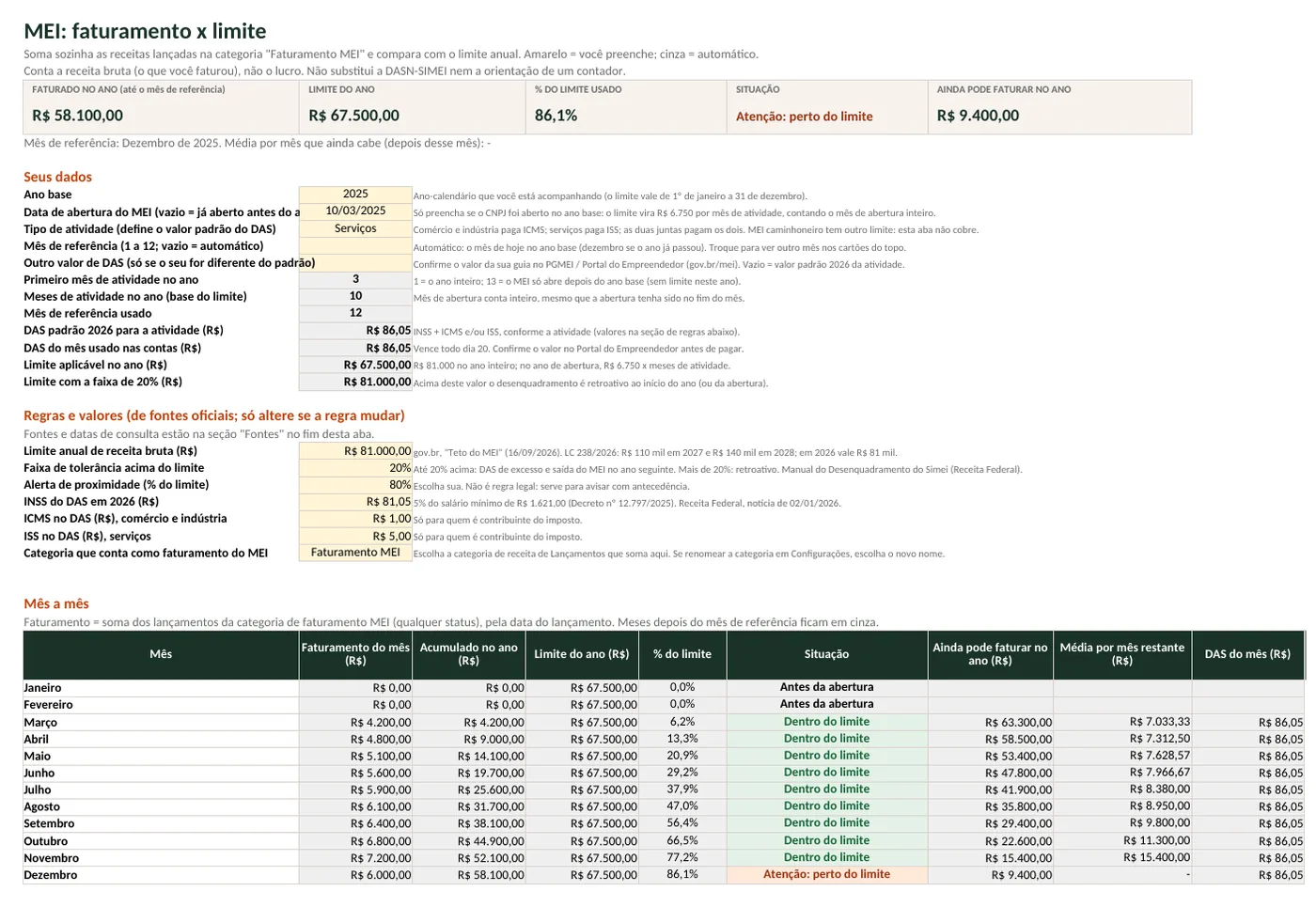Image resolution: width=1316 pixels, height=907 pixels.
Task: Select the Mês column header
Action: coord(161,654)
